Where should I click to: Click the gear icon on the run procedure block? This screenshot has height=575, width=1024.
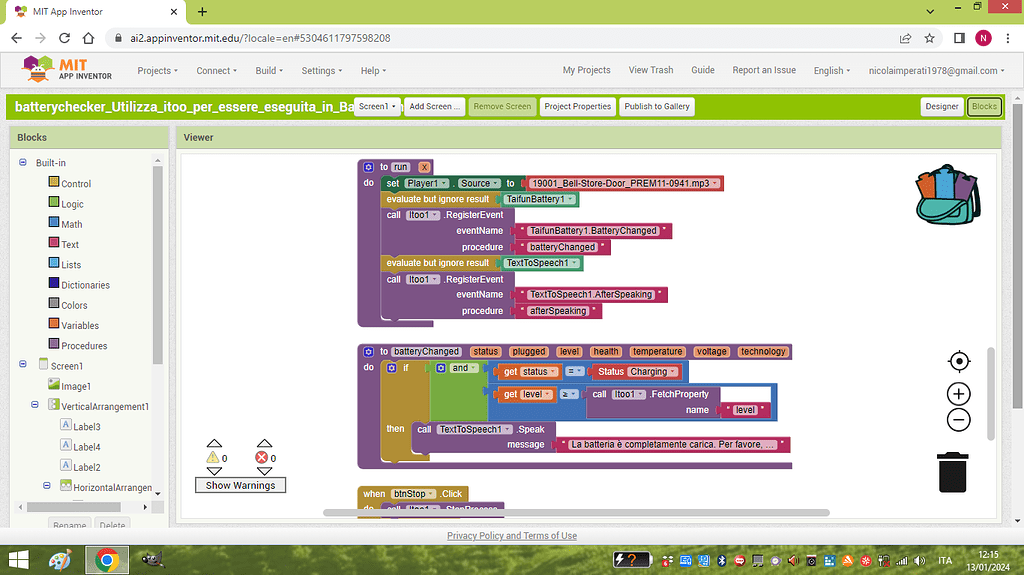click(368, 167)
